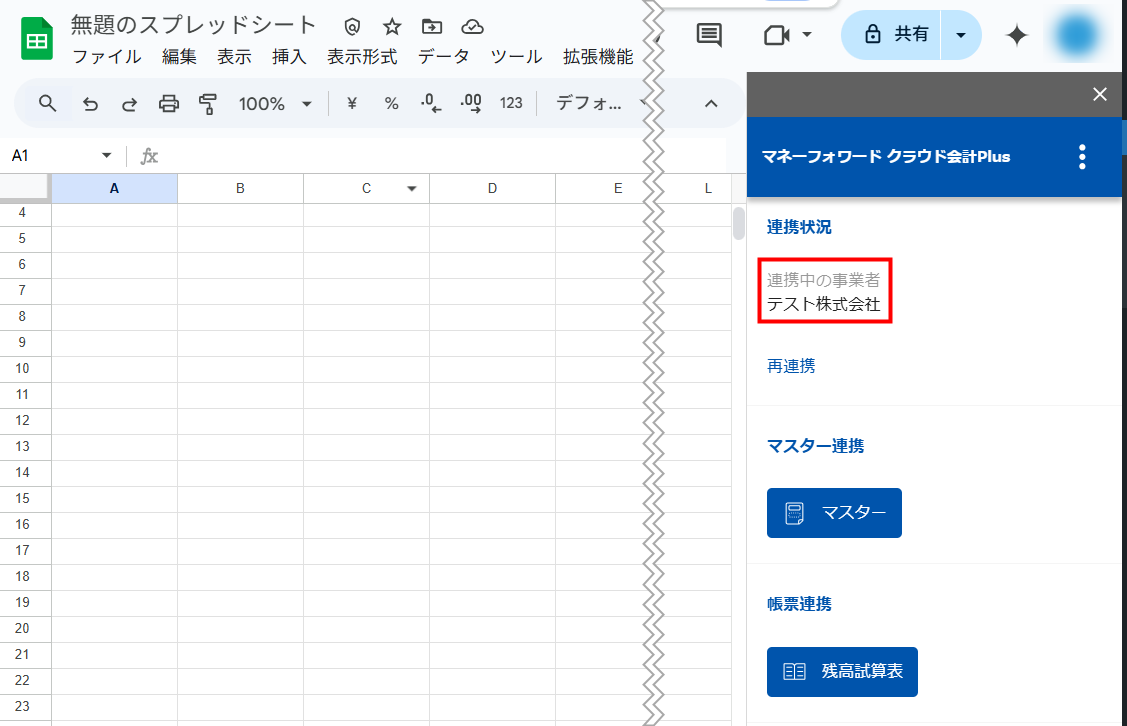Viewport: 1127px width, 726px height.
Task: Click the テスト株式会社 company name
Action: [823, 305]
